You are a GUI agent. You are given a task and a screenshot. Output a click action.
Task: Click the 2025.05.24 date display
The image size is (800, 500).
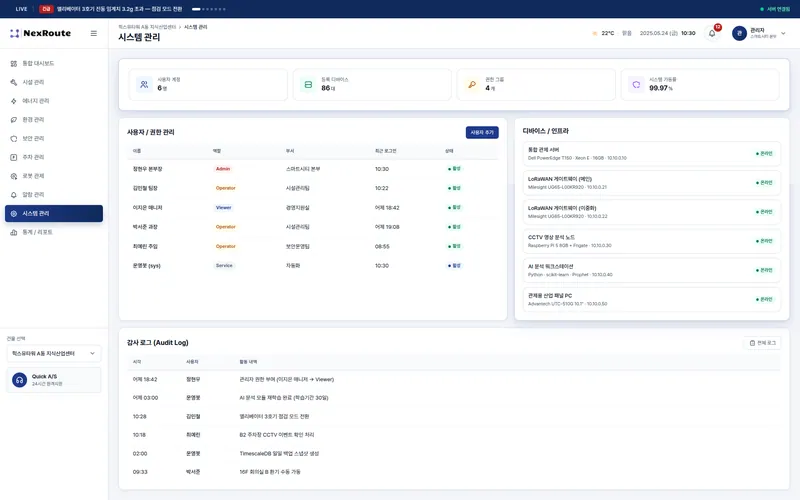point(659,33)
